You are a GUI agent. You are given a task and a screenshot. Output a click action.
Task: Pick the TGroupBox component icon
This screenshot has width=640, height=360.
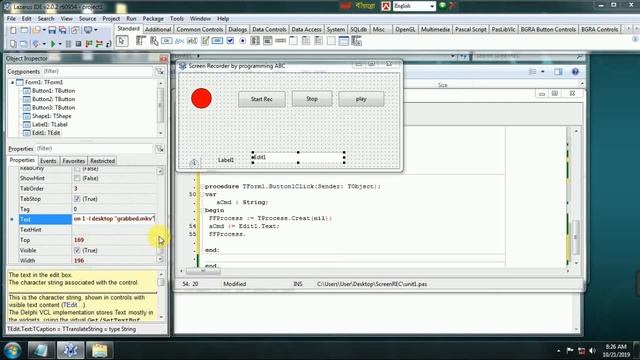click(293, 41)
